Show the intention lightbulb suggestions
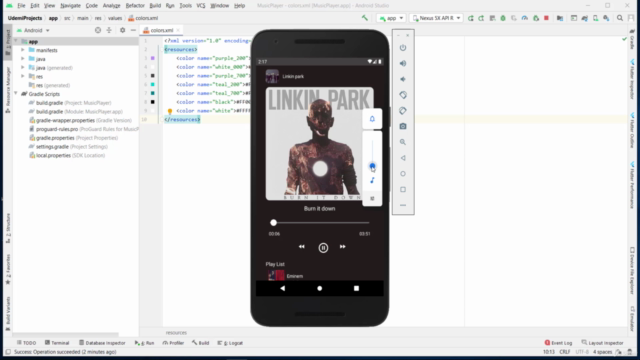640x360 pixels. click(170, 111)
